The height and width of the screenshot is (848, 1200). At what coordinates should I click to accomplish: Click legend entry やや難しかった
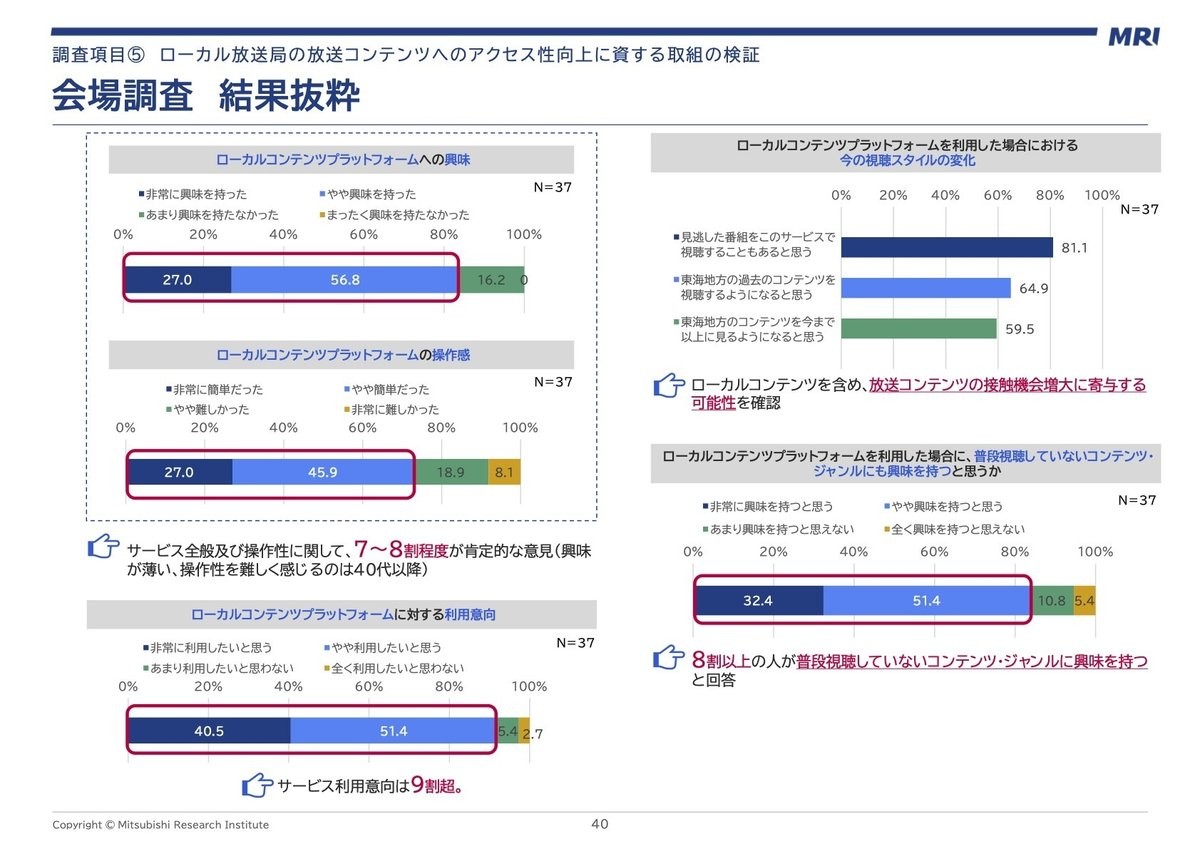[207, 409]
